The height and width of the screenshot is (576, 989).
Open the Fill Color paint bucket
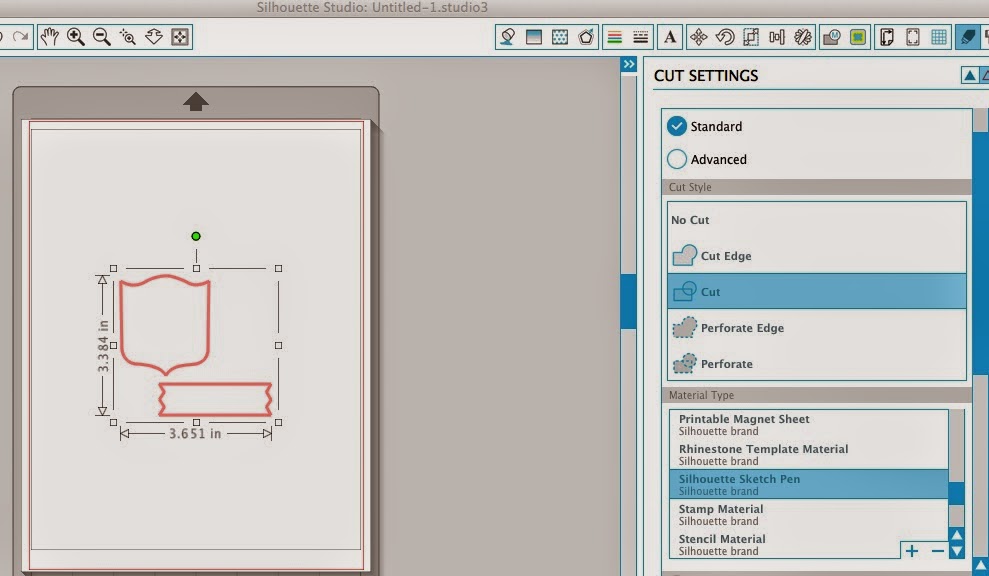point(507,37)
